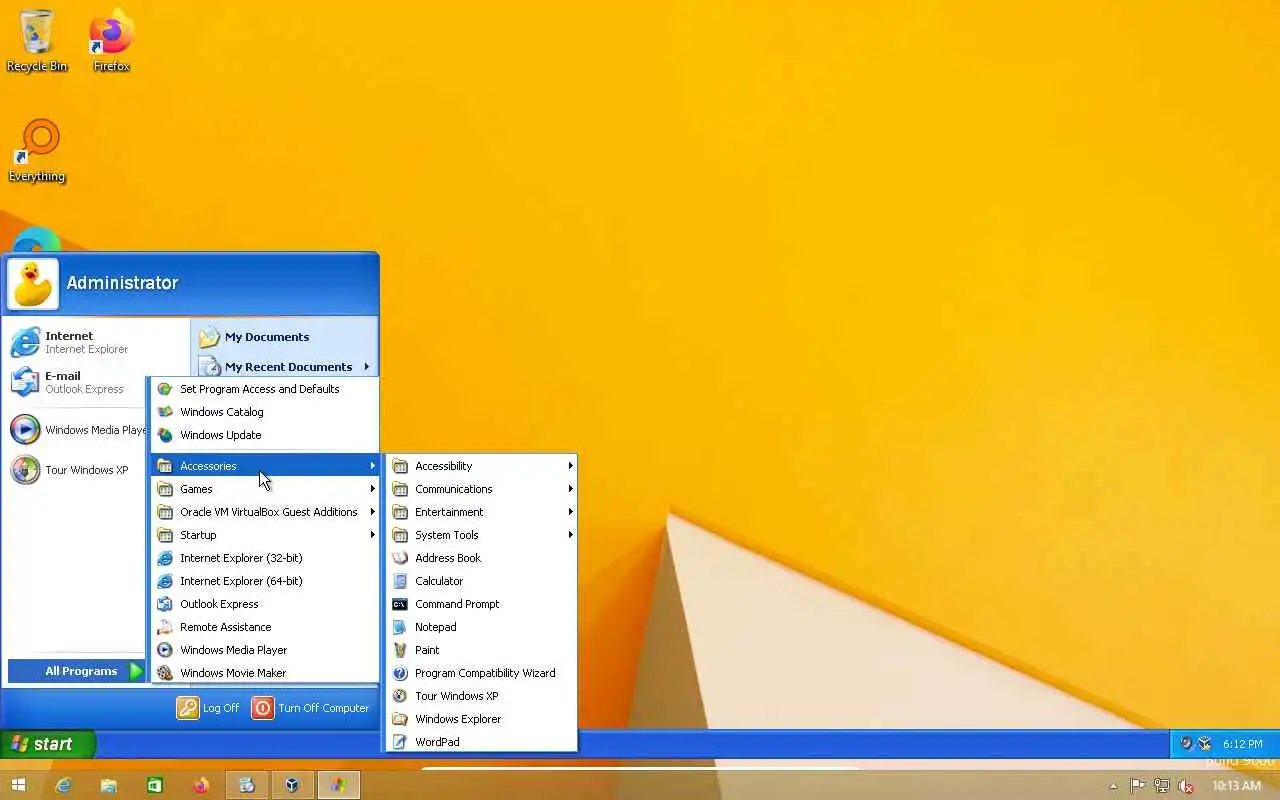Open the Everything search desktop shortcut
Image resolution: width=1280 pixels, height=800 pixels.
coord(37,151)
